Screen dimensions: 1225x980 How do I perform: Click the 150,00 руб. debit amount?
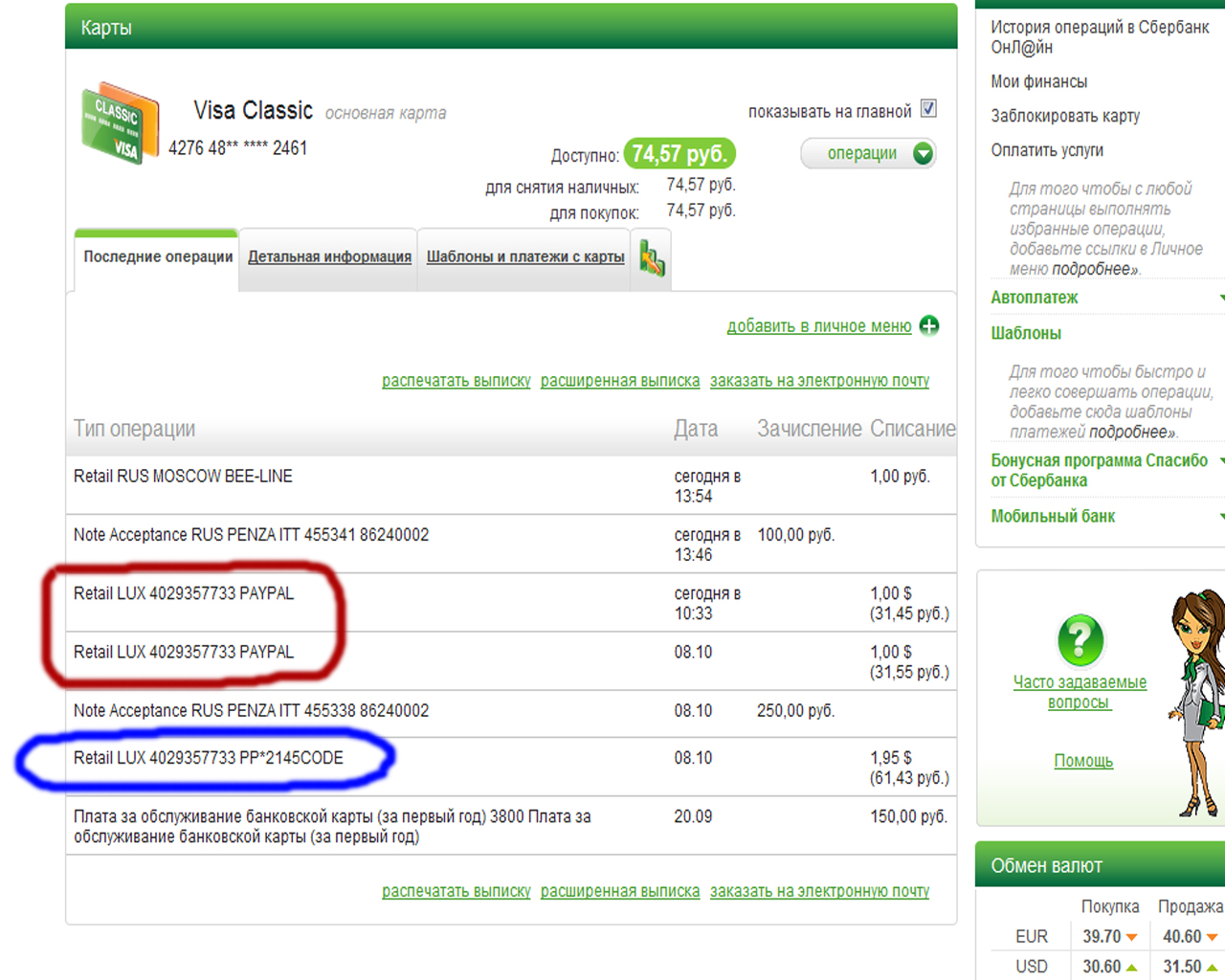(909, 816)
